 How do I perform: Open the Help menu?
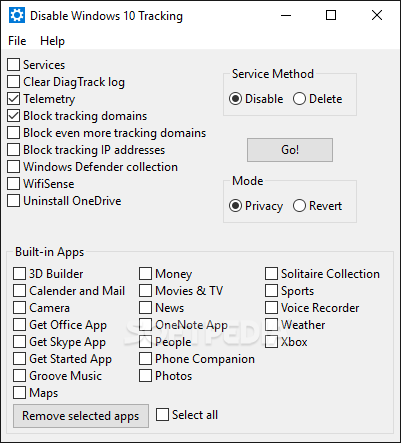point(52,41)
